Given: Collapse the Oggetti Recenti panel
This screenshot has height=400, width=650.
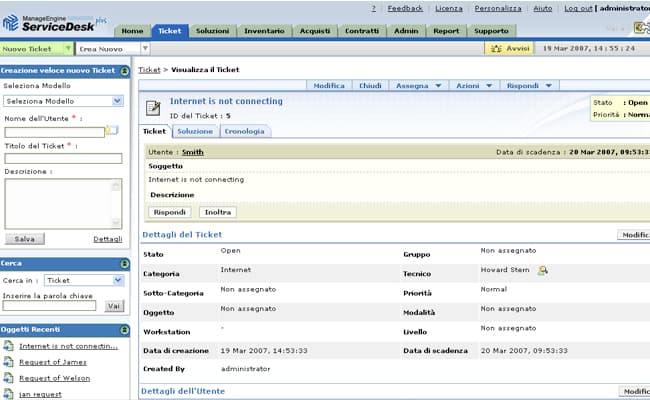Looking at the screenshot, I should pos(124,330).
